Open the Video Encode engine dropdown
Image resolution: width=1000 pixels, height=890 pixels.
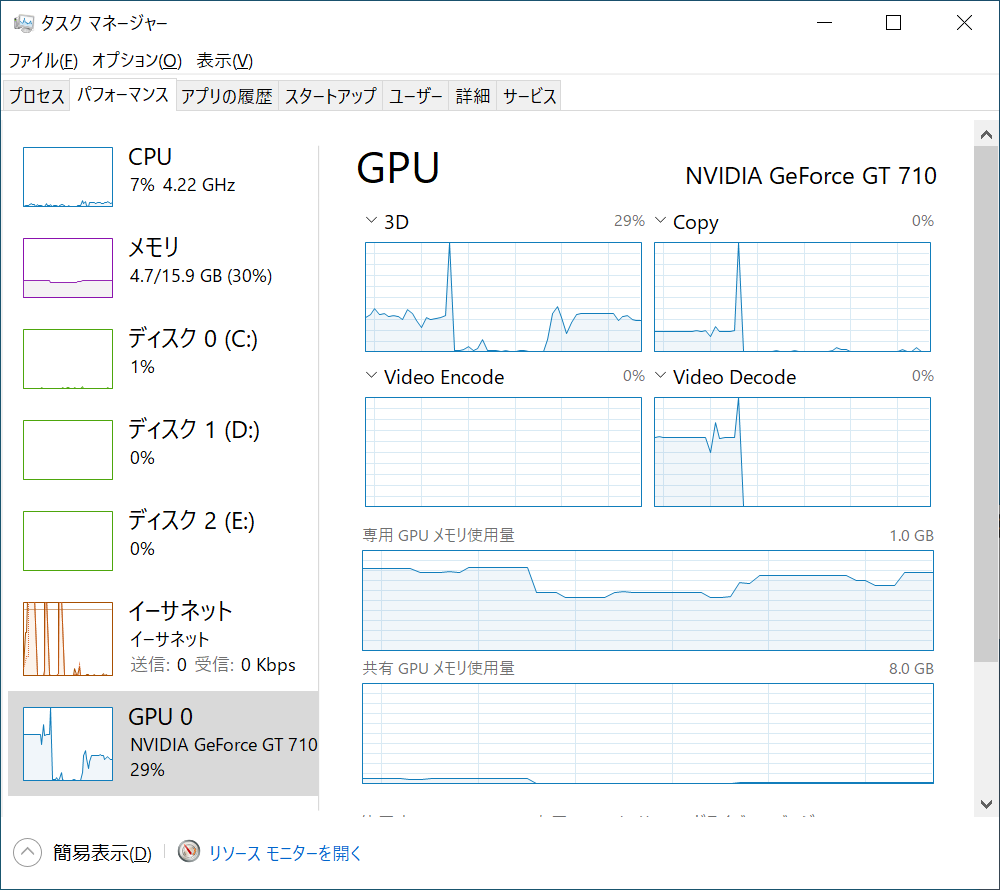(372, 377)
